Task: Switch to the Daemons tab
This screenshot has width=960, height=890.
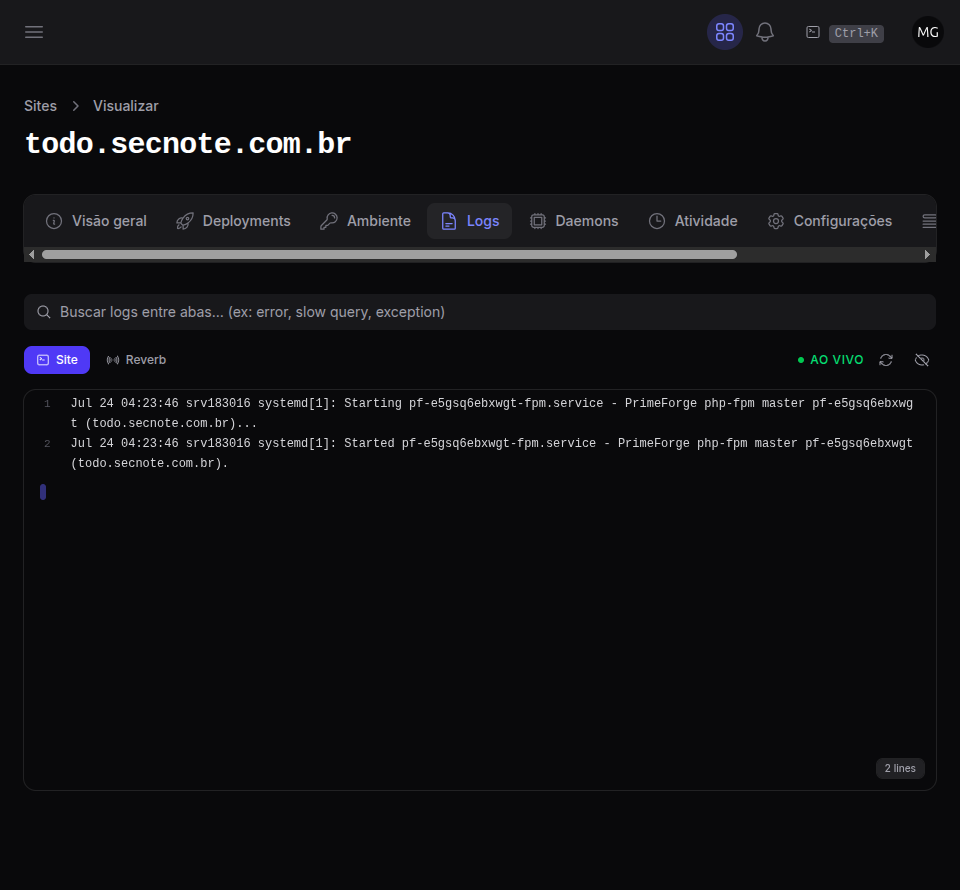Action: click(574, 221)
